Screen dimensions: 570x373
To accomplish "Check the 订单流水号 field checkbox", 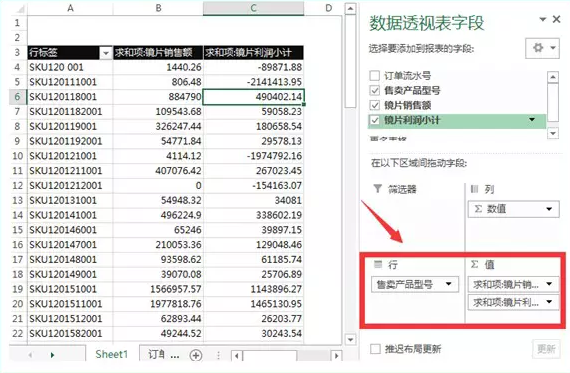I will [374, 75].
